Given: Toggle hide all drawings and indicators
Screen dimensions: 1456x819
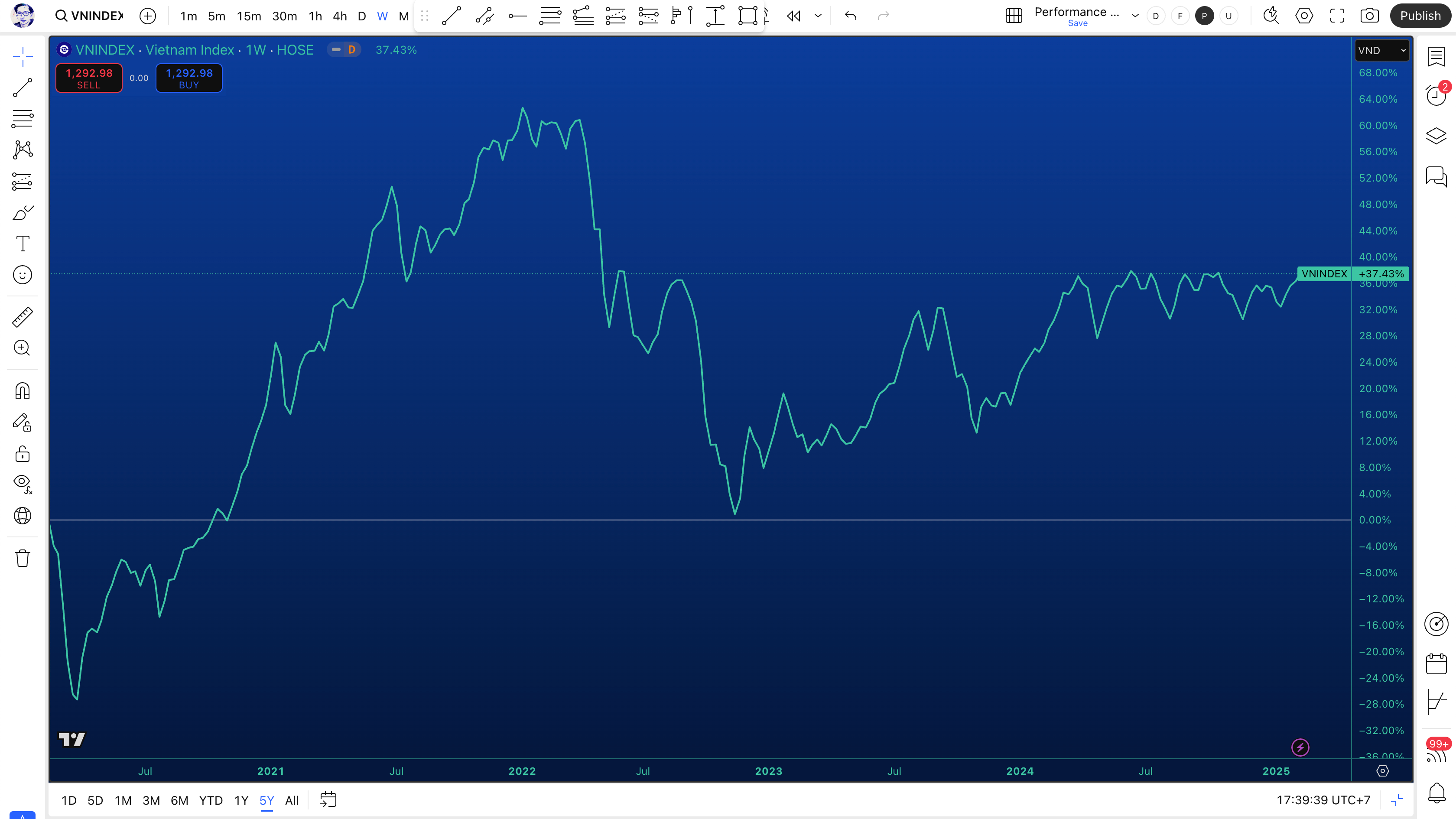Looking at the screenshot, I should coord(23,484).
